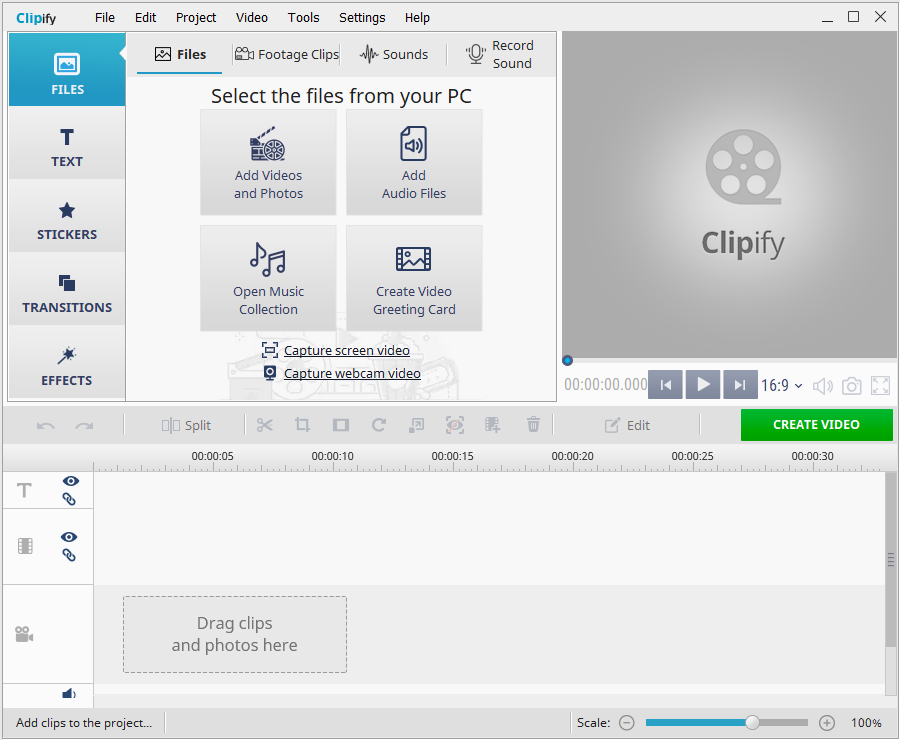Click the preview playhead seek marker

(x=567, y=361)
